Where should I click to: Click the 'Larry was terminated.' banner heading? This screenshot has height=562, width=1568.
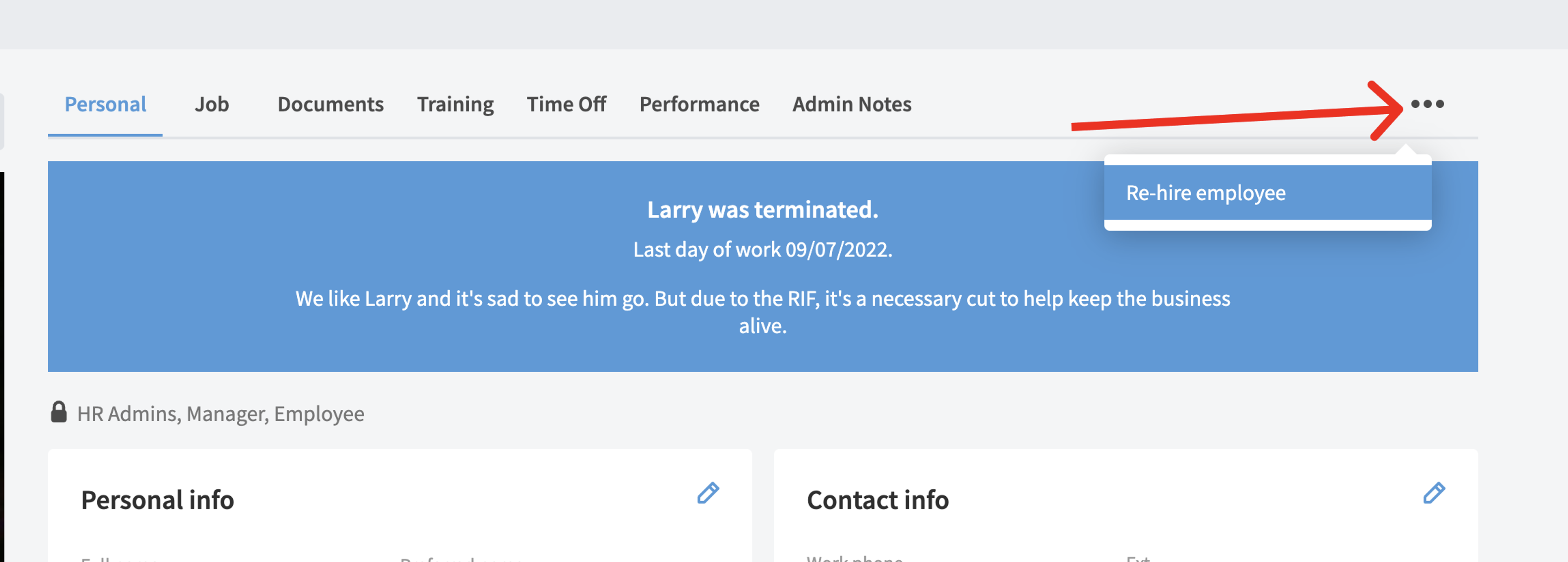click(763, 210)
